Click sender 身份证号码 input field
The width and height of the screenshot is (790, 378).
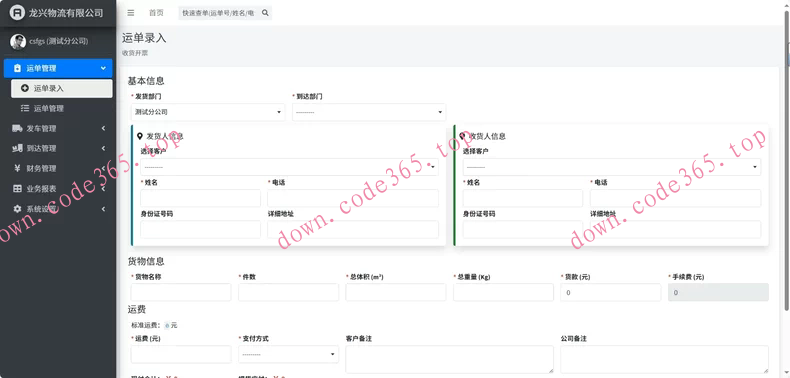coord(201,229)
